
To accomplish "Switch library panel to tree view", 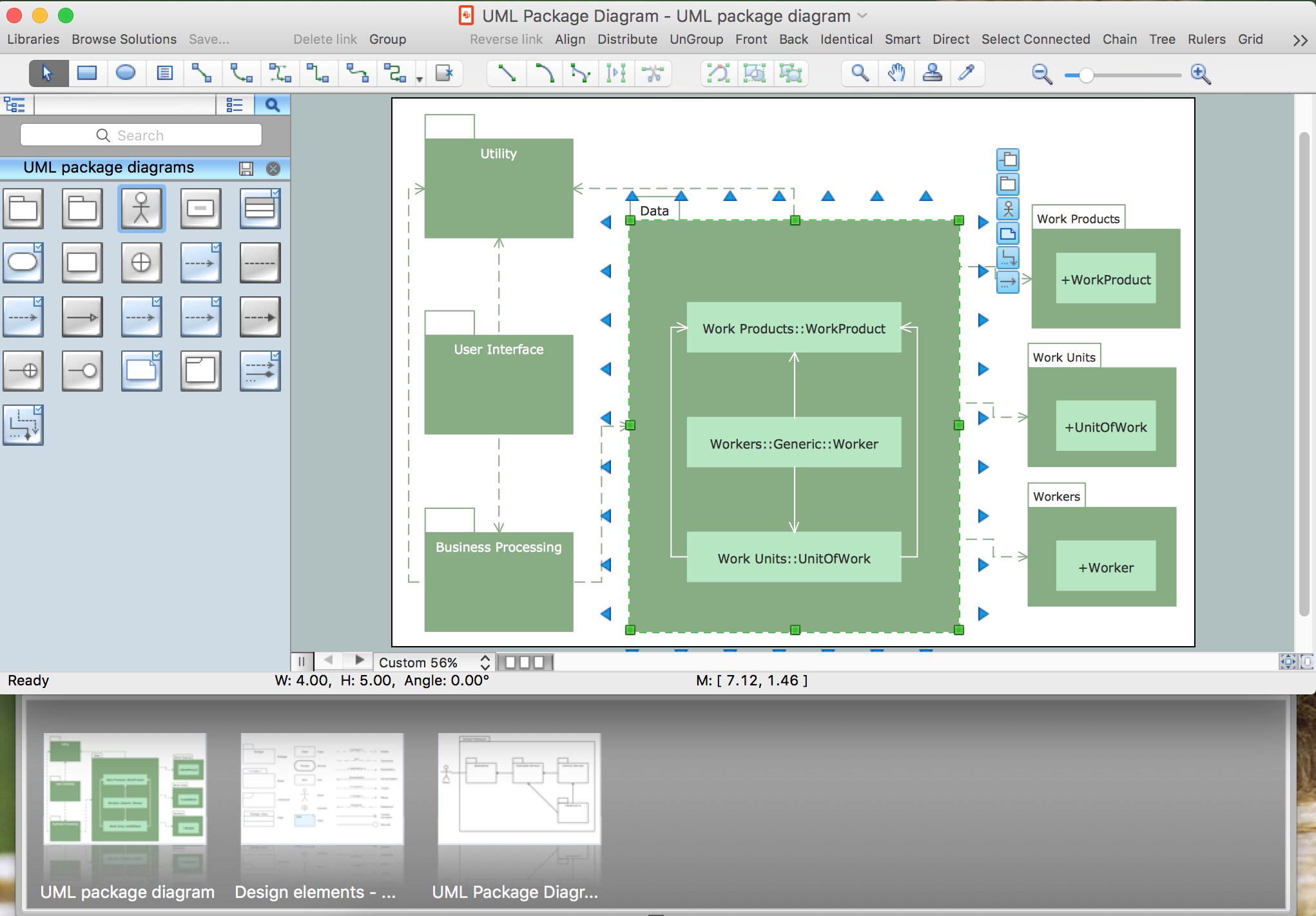I will (15, 105).
